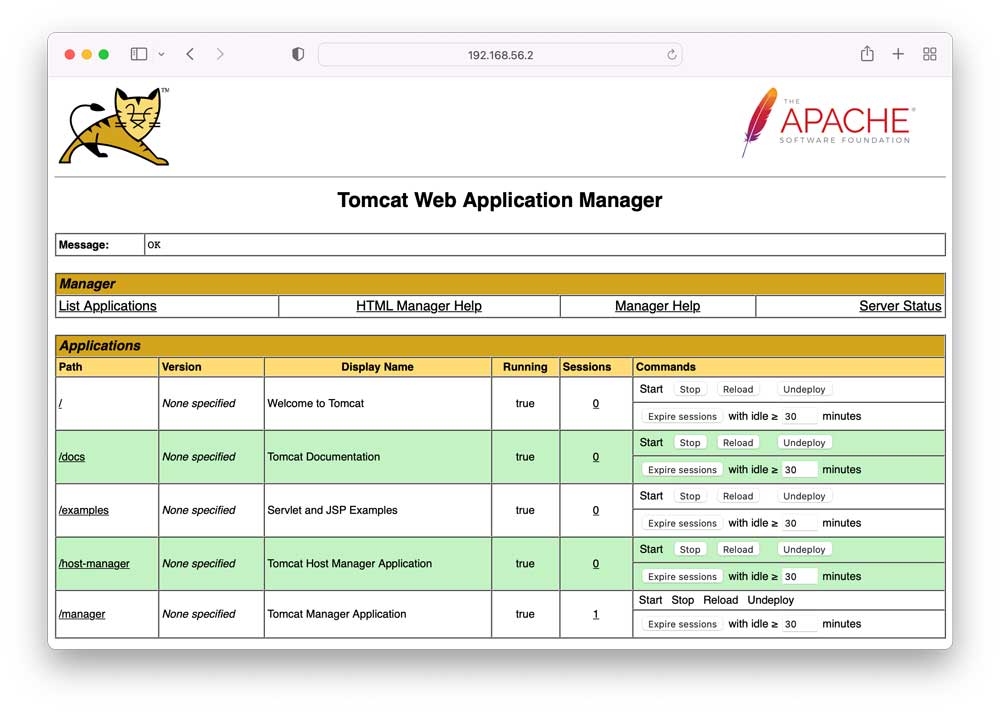Open the sessions count for Tomcat Host Manager
Viewport: 1000px width, 712px height.
pos(596,563)
